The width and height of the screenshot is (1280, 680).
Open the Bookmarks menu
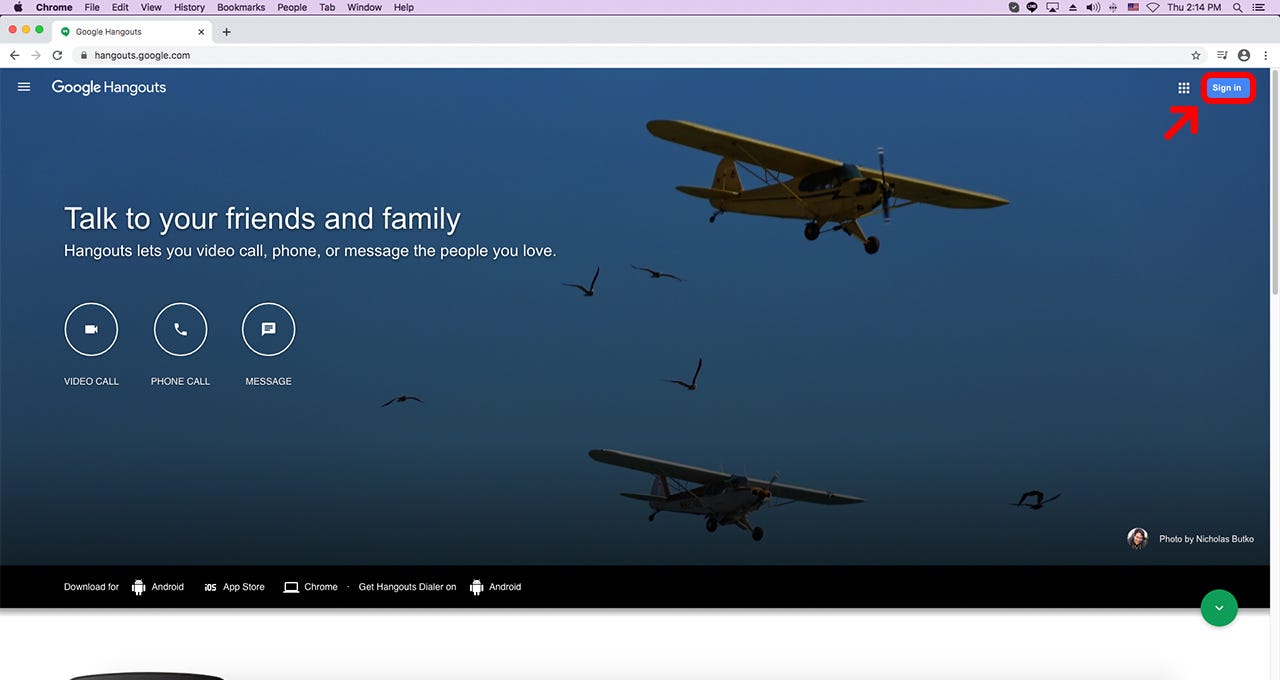(241, 7)
